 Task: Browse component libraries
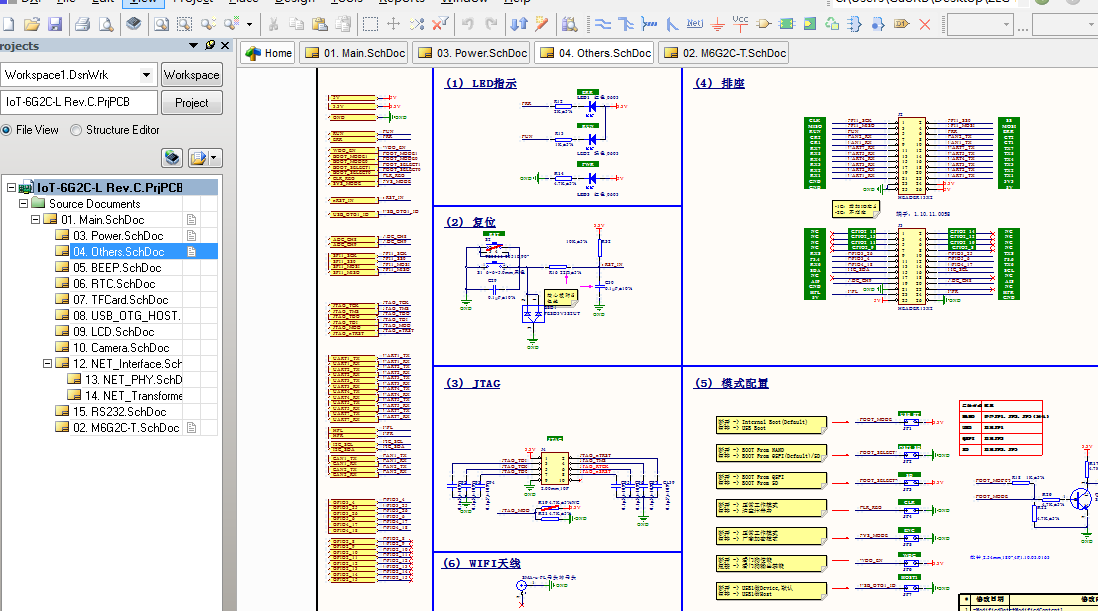(x=569, y=24)
